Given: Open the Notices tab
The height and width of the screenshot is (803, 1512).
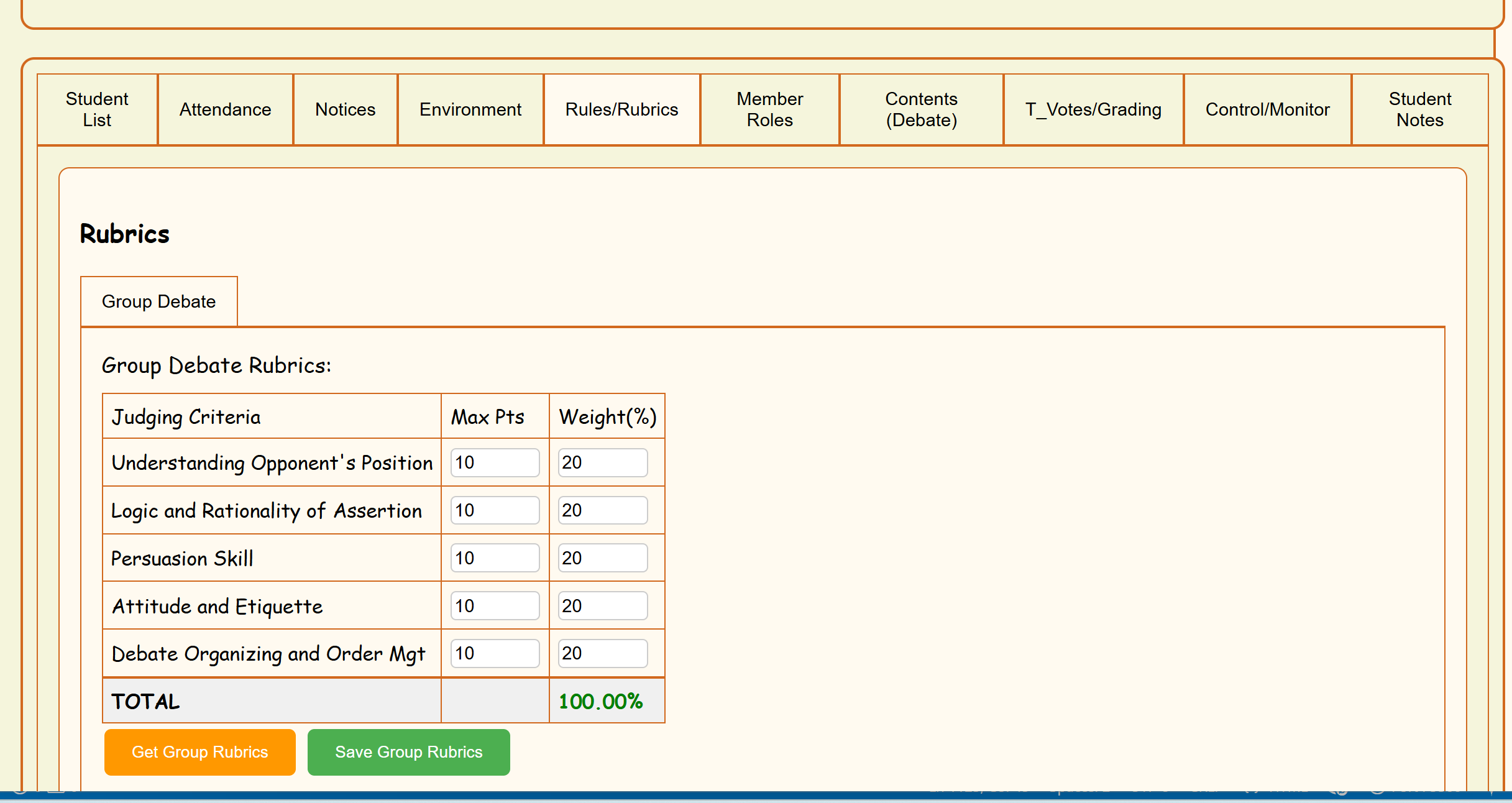Looking at the screenshot, I should point(345,109).
